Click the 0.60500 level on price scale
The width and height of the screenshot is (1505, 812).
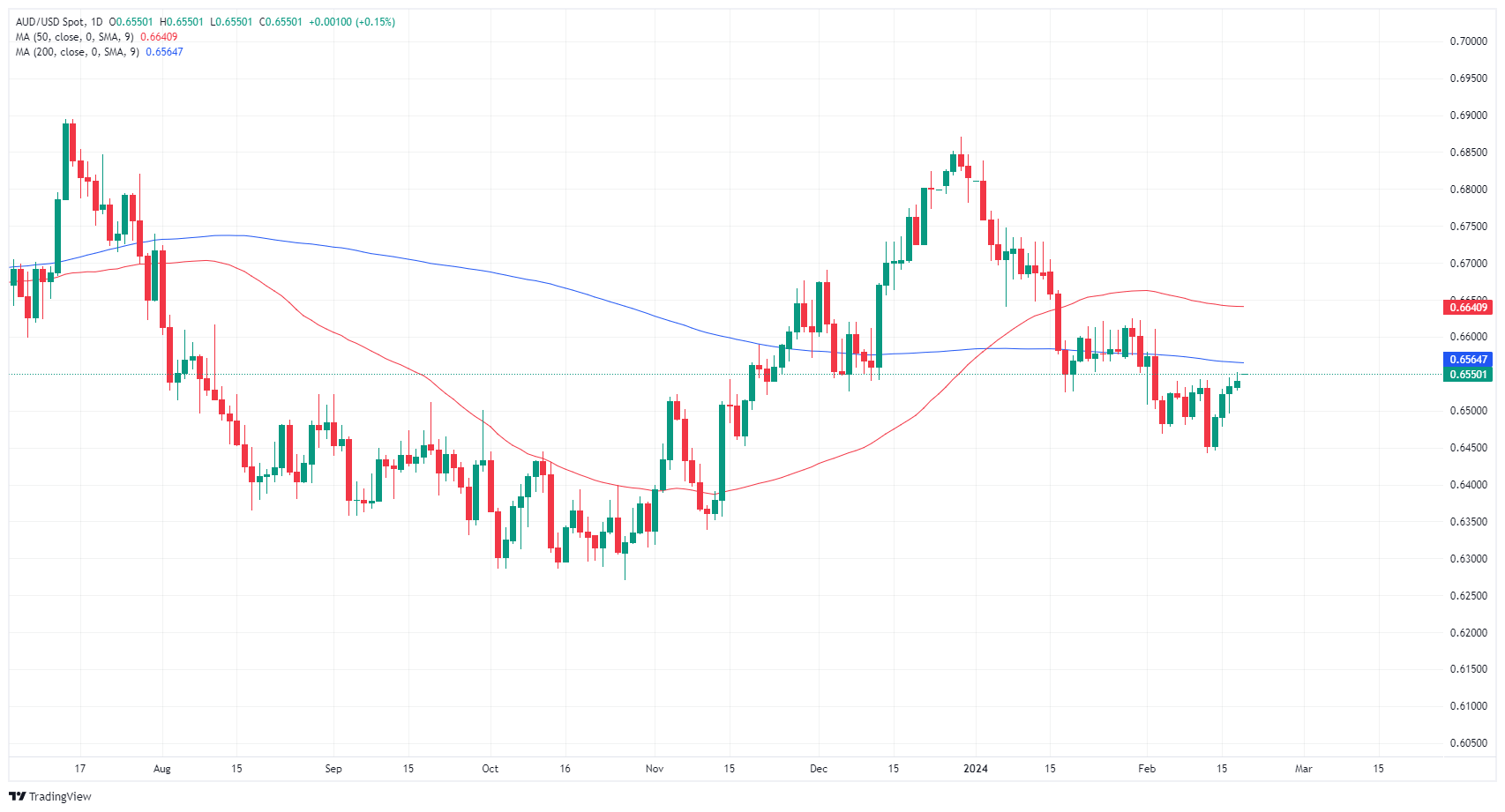click(x=1468, y=743)
